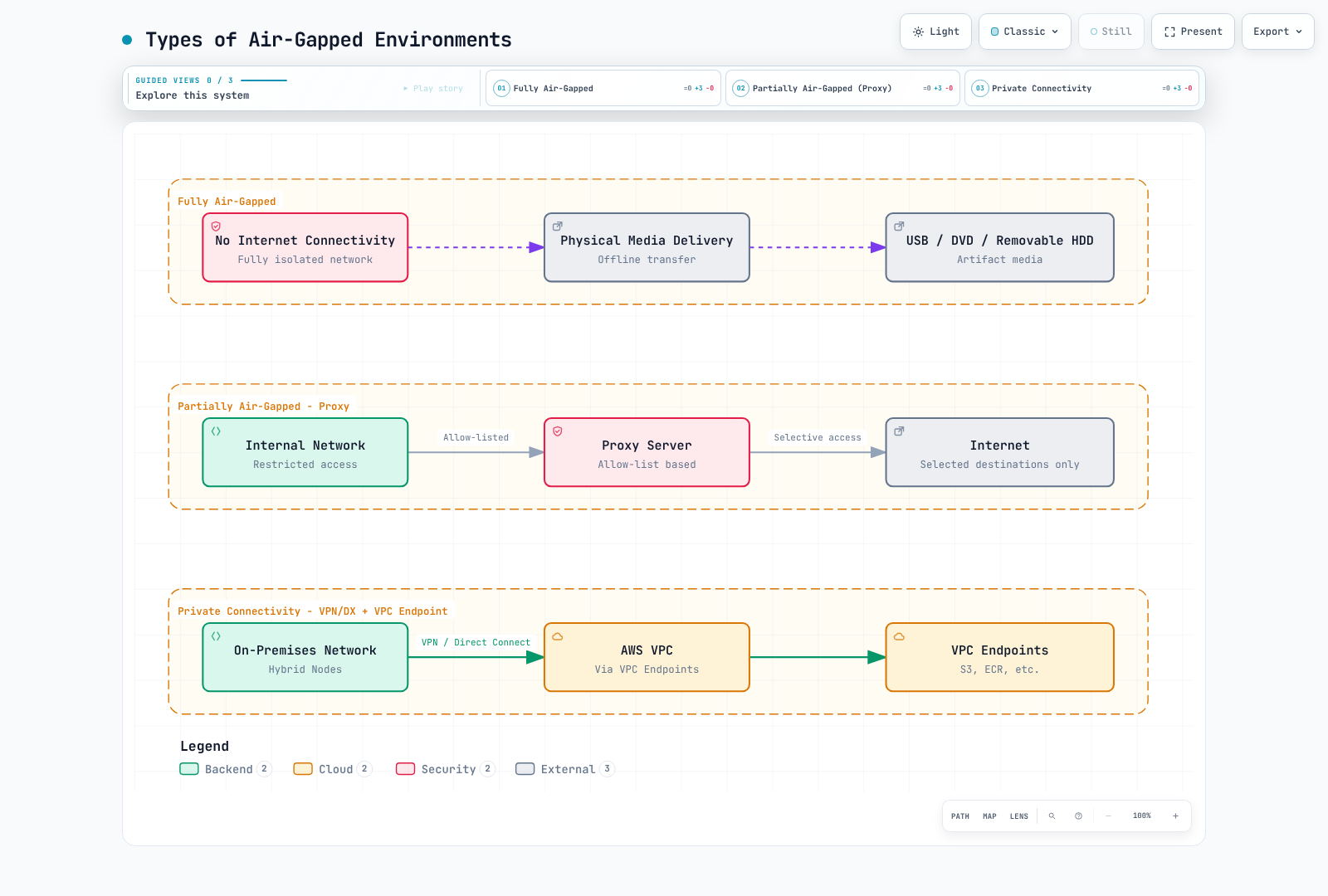This screenshot has height=896, width=1328.
Task: Click the Cloud legend color swatch
Action: (303, 769)
